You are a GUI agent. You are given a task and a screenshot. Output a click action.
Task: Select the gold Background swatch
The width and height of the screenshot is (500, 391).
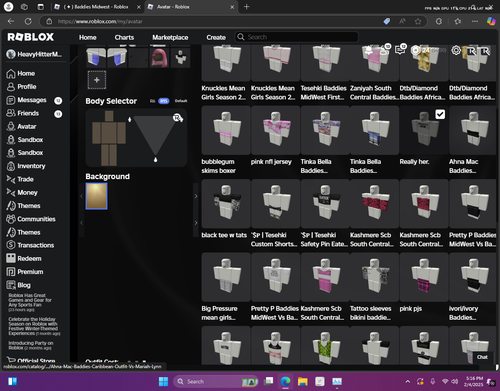(x=97, y=196)
